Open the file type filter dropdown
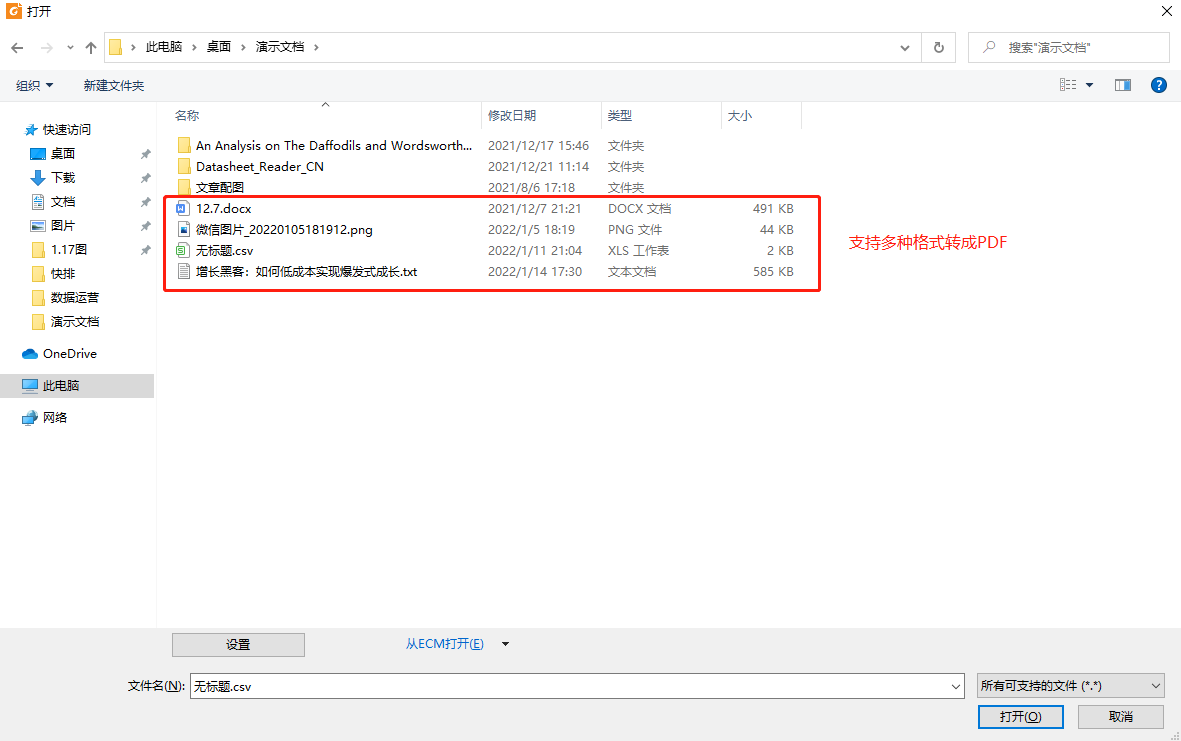Image resolution: width=1181 pixels, height=741 pixels. click(x=1070, y=686)
